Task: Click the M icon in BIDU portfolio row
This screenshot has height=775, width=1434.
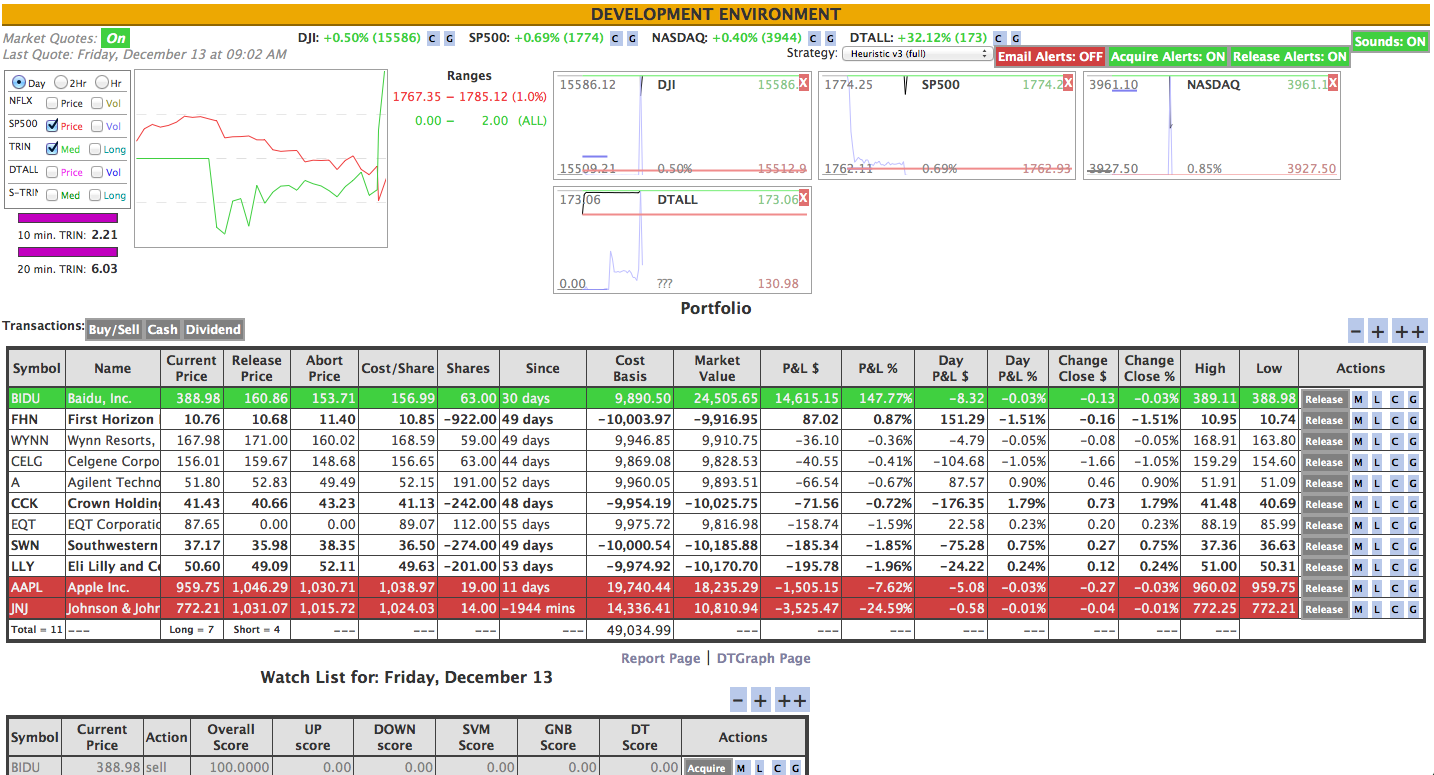Action: [x=1358, y=399]
